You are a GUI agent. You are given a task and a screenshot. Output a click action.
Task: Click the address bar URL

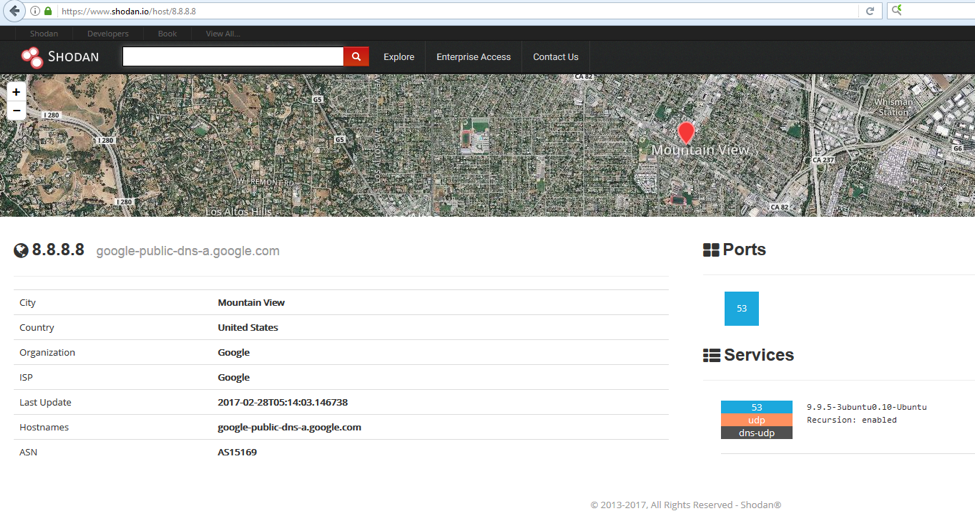(129, 11)
